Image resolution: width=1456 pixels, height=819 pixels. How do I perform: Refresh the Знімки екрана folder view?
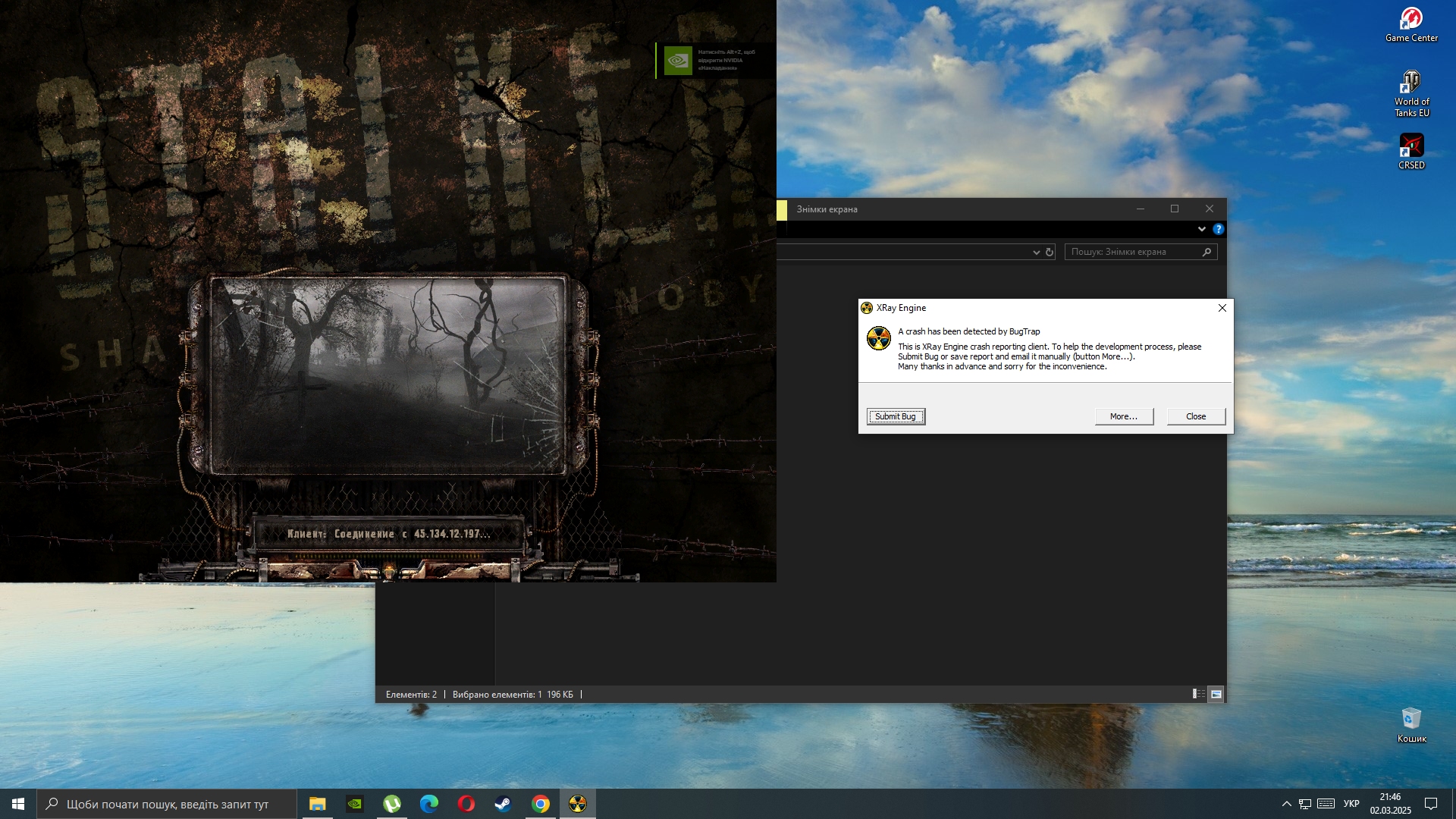coord(1050,252)
